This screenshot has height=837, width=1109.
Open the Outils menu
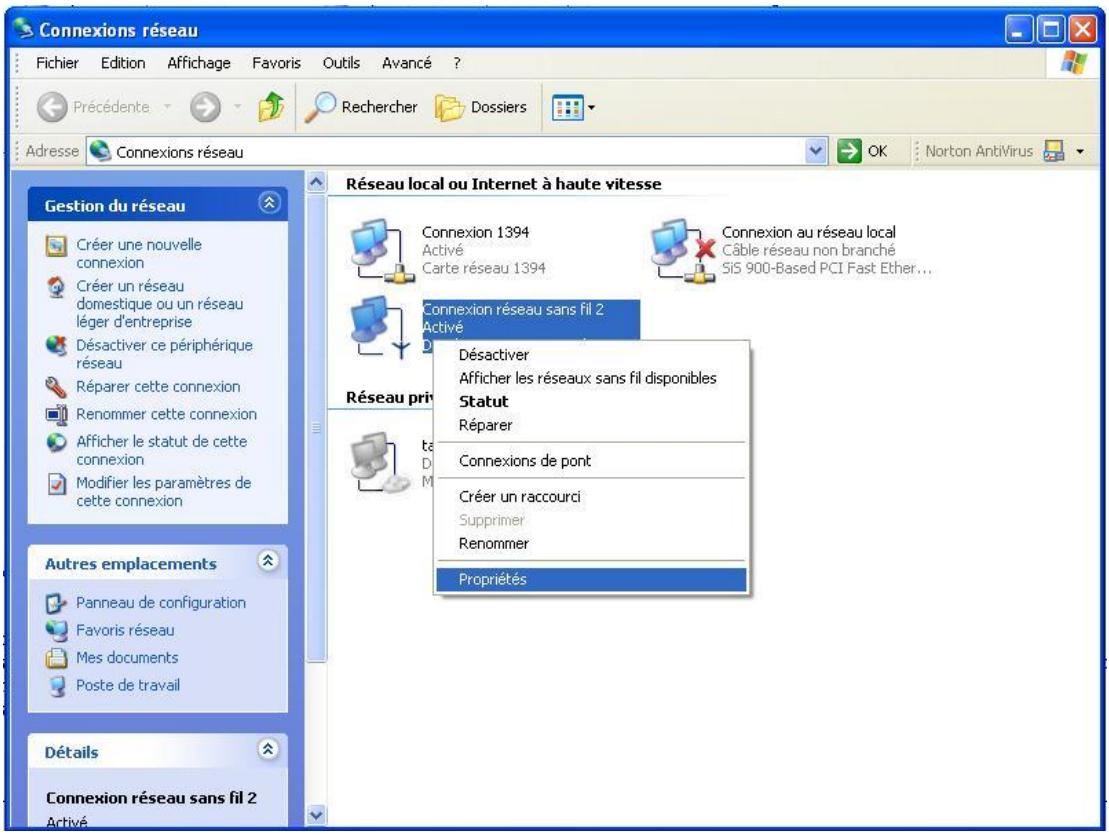[341, 63]
